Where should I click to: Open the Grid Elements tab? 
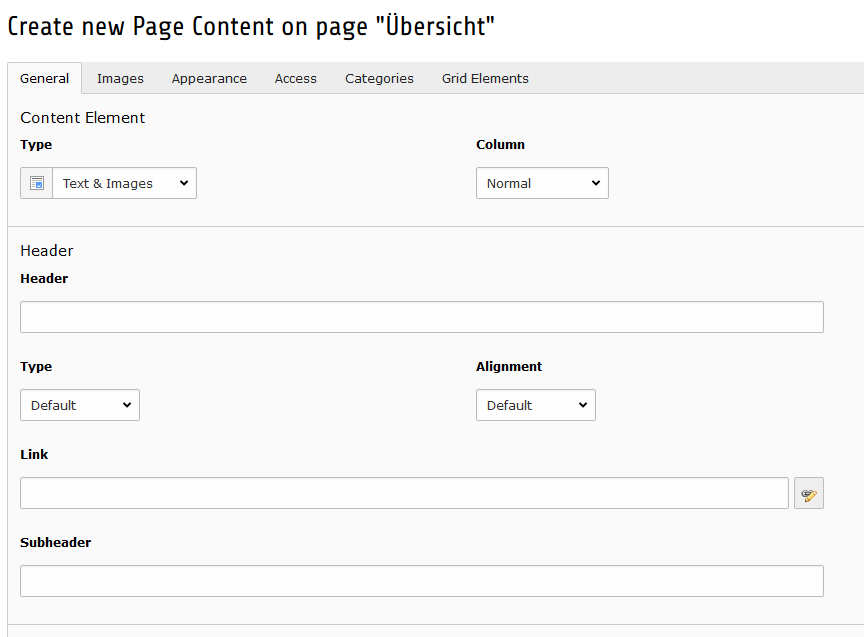pos(485,78)
